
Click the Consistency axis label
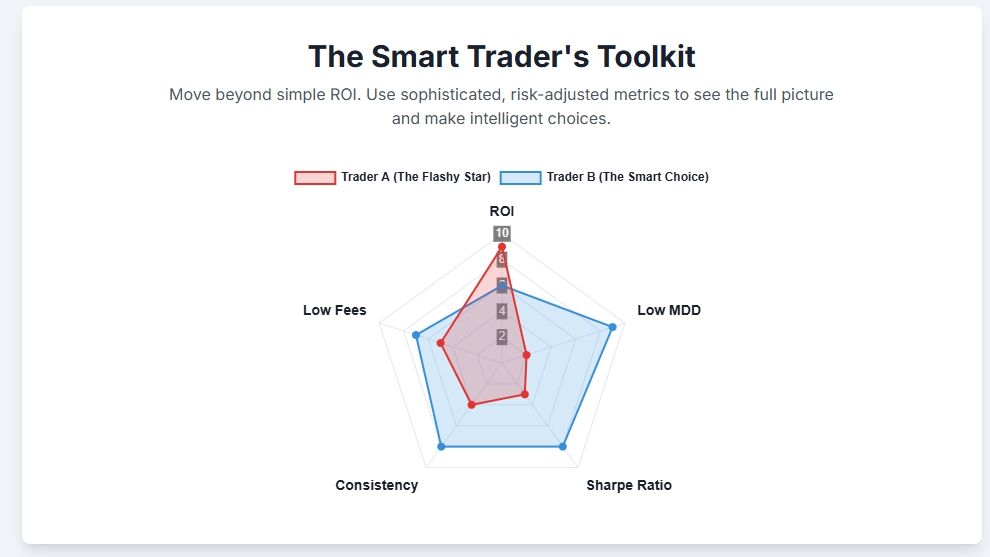pyautogui.click(x=376, y=485)
